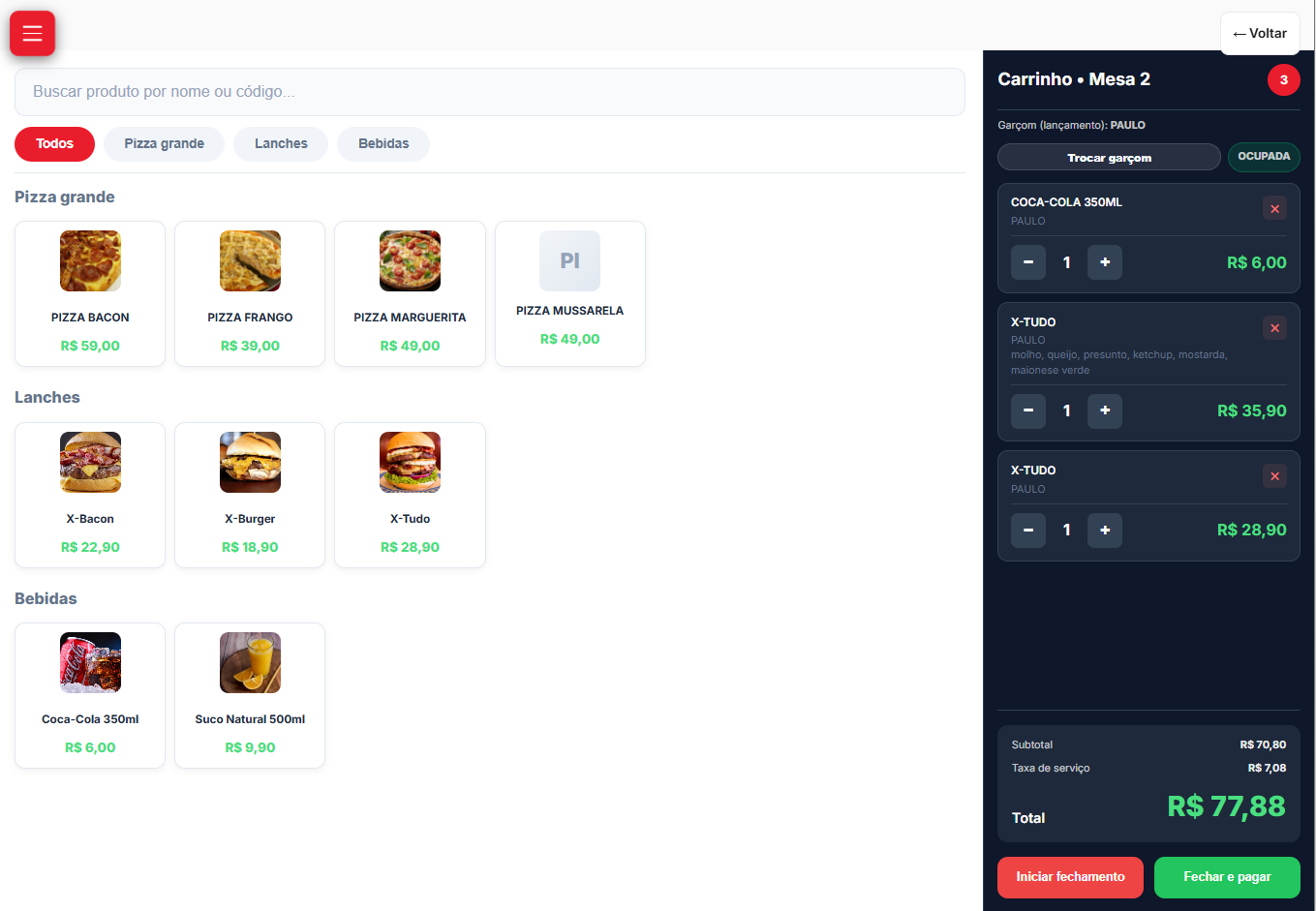Viewport: 1316px width, 911px height.
Task: Open the red hamburger menu
Action: tap(32, 34)
